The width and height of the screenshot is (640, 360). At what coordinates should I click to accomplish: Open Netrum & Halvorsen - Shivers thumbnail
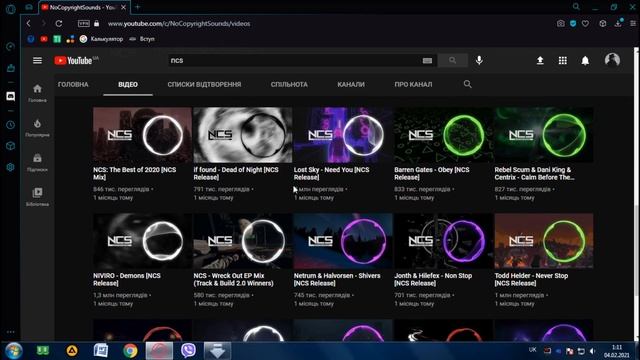tap(343, 241)
